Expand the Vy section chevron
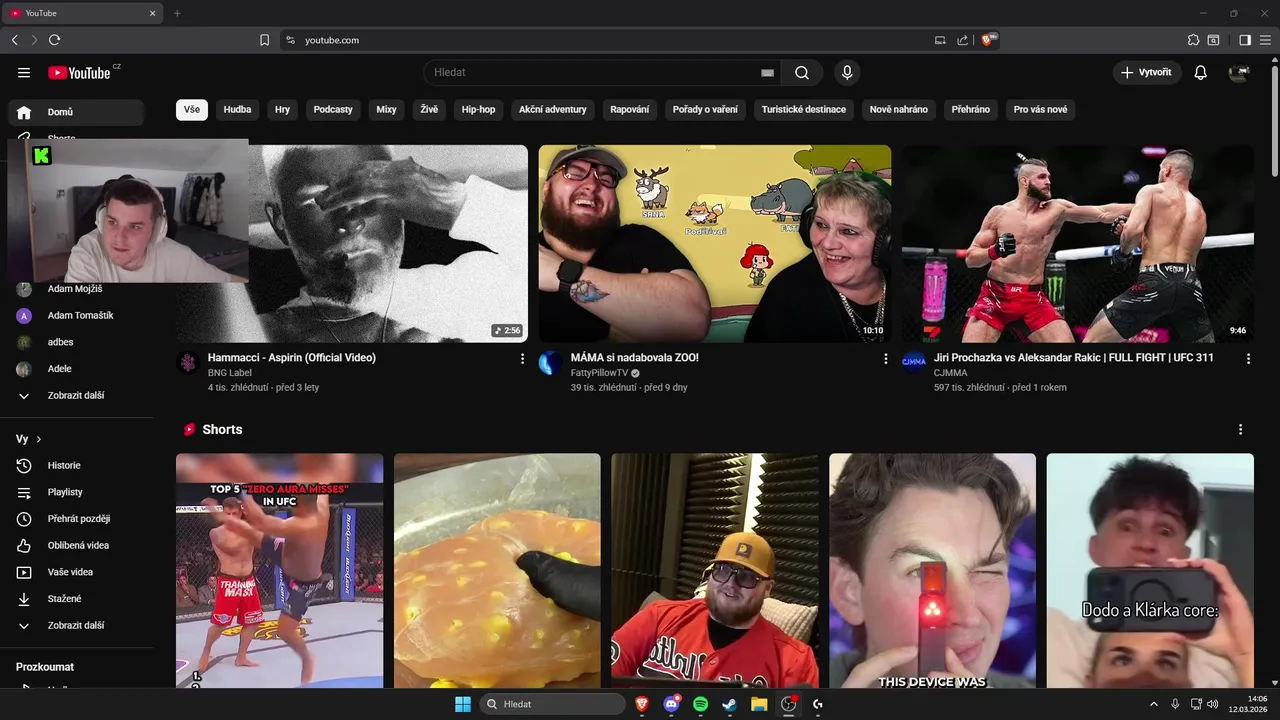This screenshot has height=720, width=1280. 39,439
